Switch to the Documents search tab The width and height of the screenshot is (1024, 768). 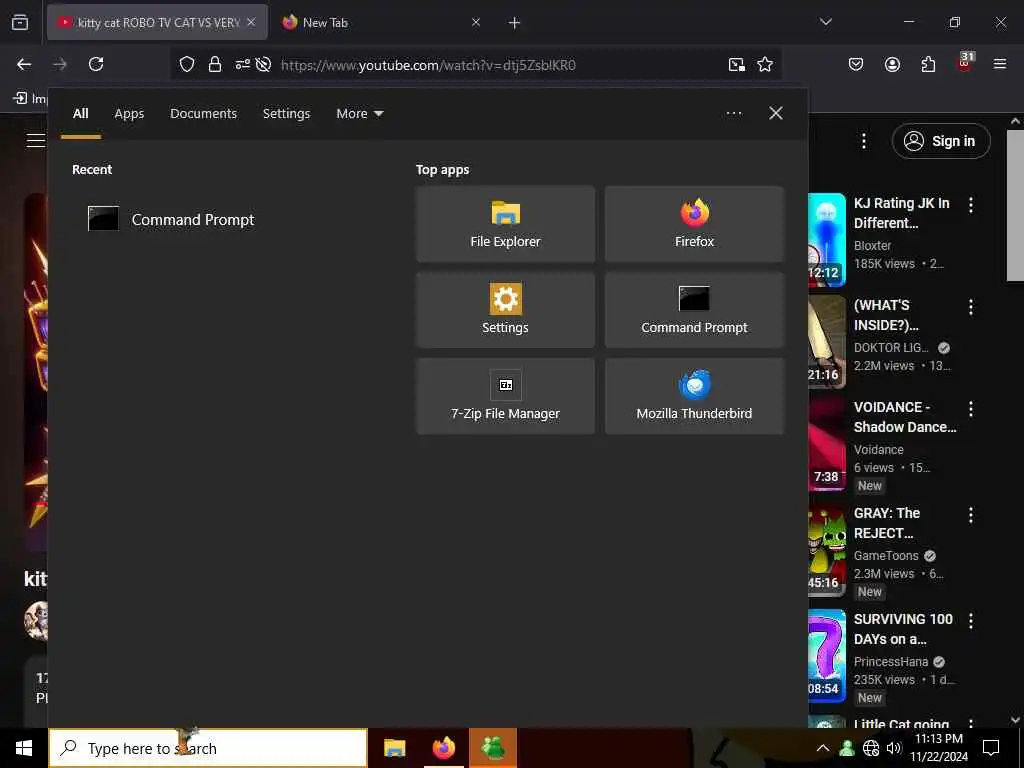click(x=204, y=114)
